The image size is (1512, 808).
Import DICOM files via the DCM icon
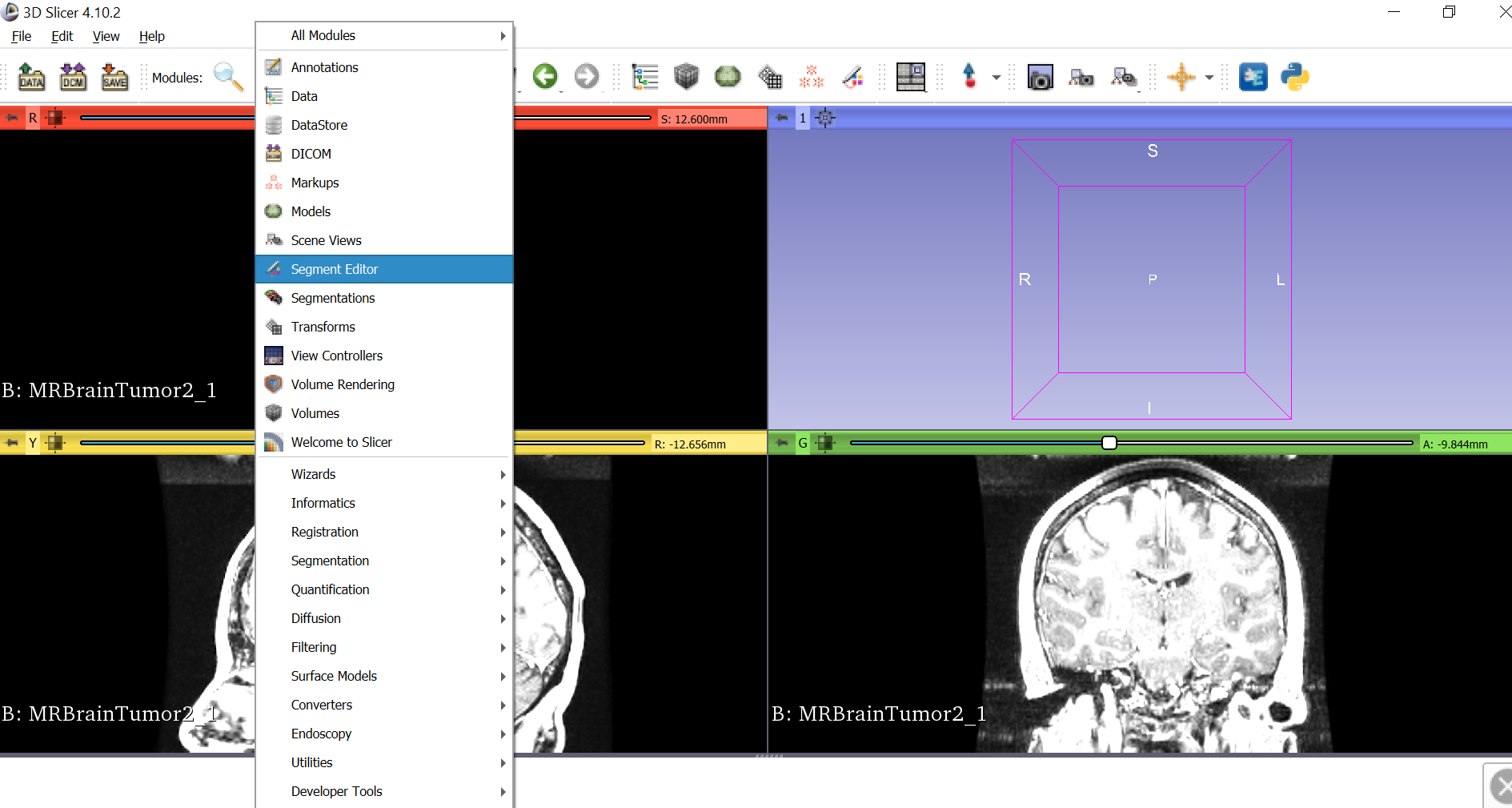[x=73, y=77]
